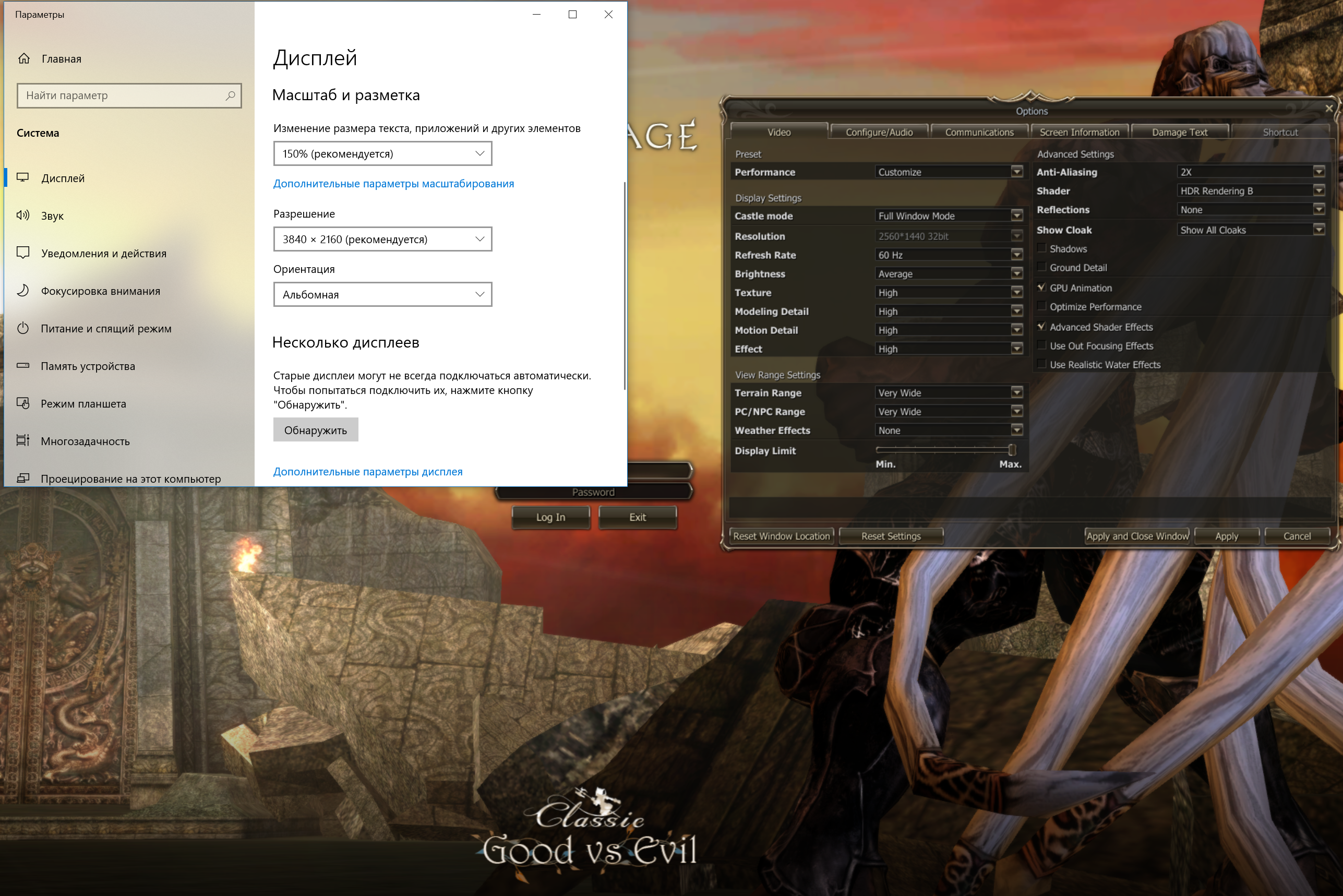Click the Питание и спящий режим power icon

coord(23,329)
